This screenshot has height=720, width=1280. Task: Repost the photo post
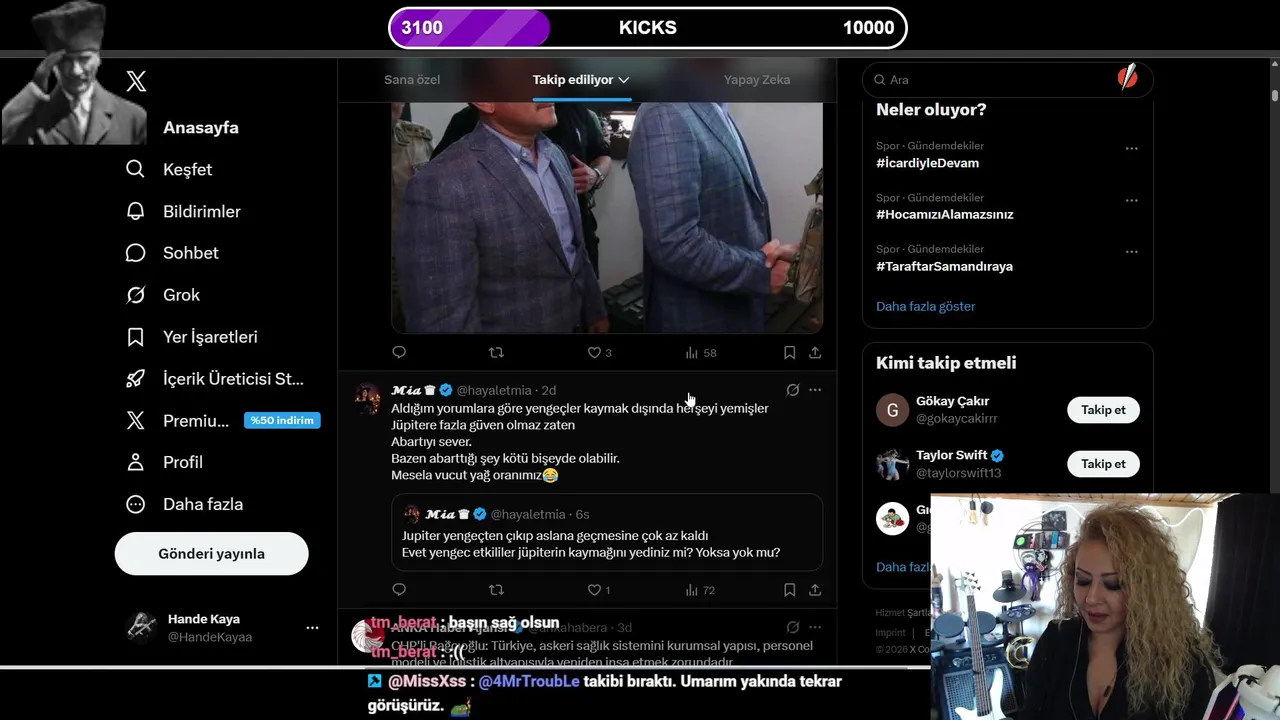496,352
